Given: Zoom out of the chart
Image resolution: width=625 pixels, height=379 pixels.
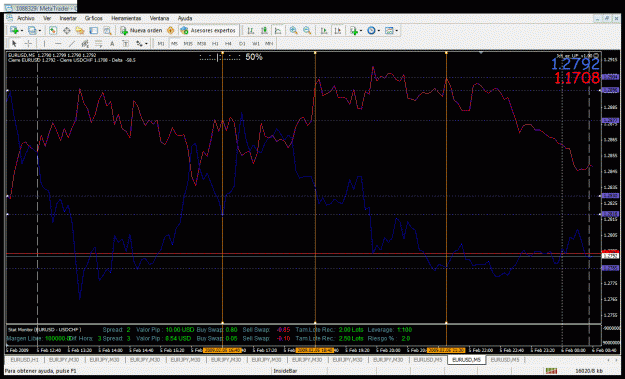Looking at the screenshot, I should click(x=307, y=31).
